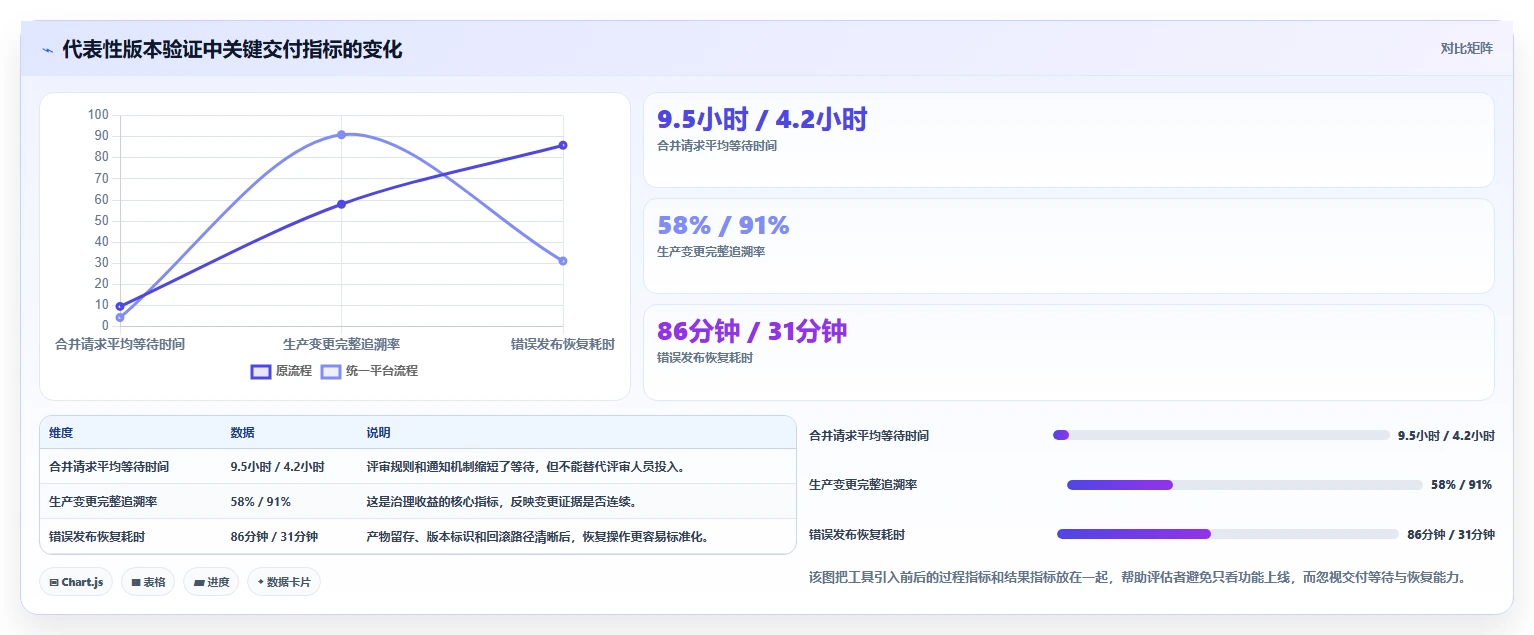Select table value 86分钟 / 31分钟

[x=274, y=537]
